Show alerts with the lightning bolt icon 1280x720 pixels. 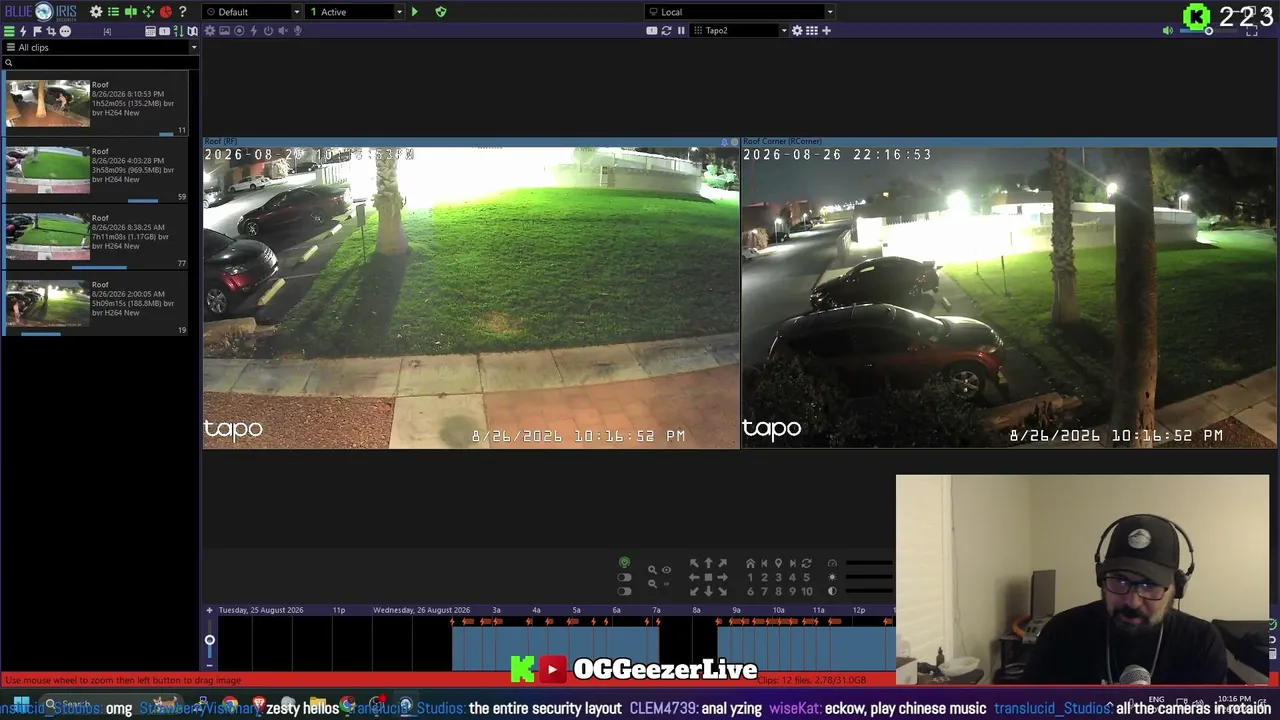tap(23, 31)
